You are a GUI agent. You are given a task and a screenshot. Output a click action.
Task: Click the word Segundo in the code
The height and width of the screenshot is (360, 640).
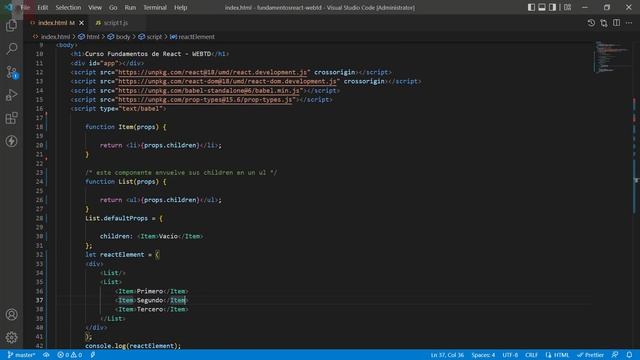150,300
